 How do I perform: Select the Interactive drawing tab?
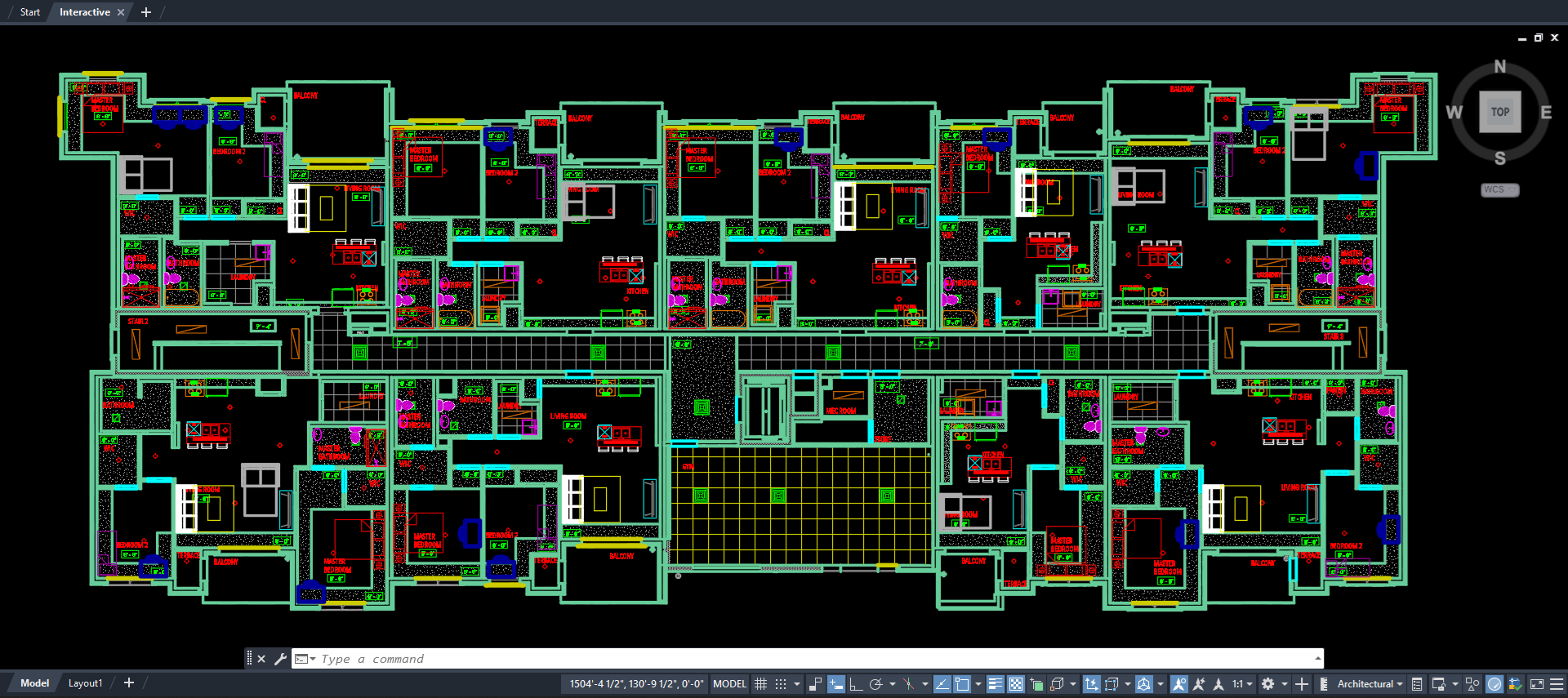click(85, 12)
